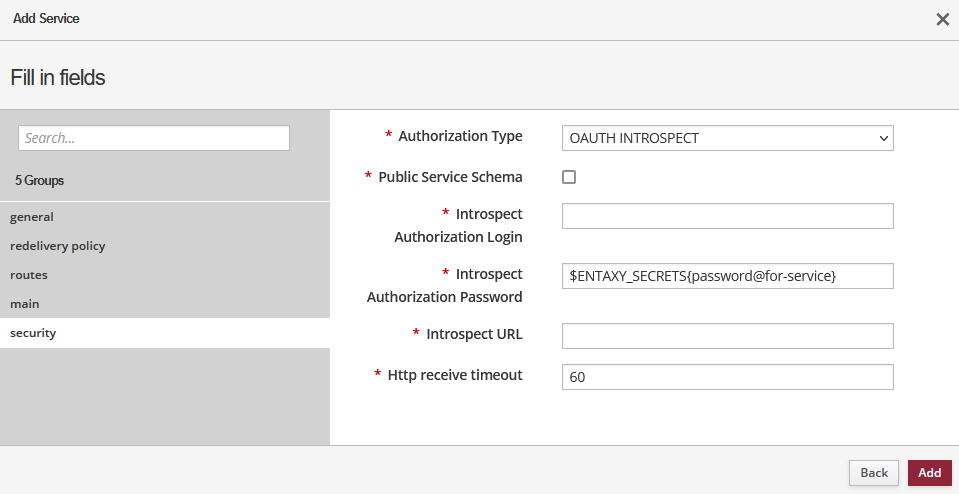This screenshot has height=494, width=959.
Task: Click the Introspect Authorization Password field
Action: pyautogui.click(x=727, y=276)
